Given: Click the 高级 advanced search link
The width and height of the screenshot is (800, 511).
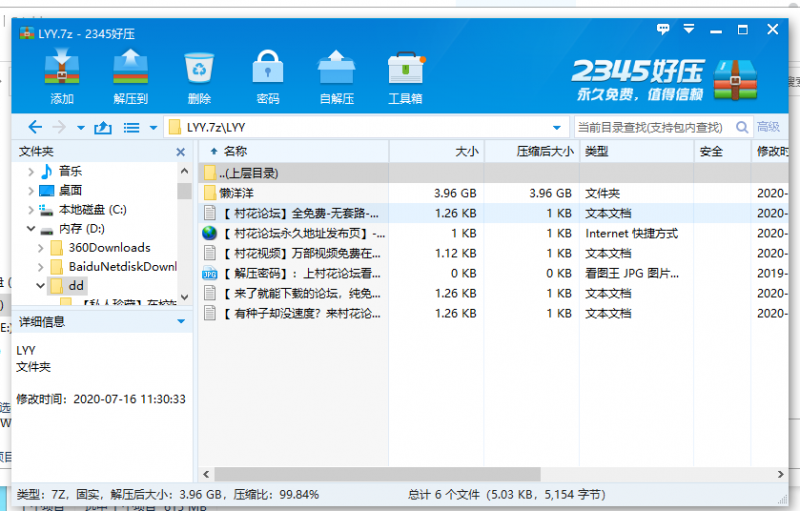Looking at the screenshot, I should coord(768,127).
